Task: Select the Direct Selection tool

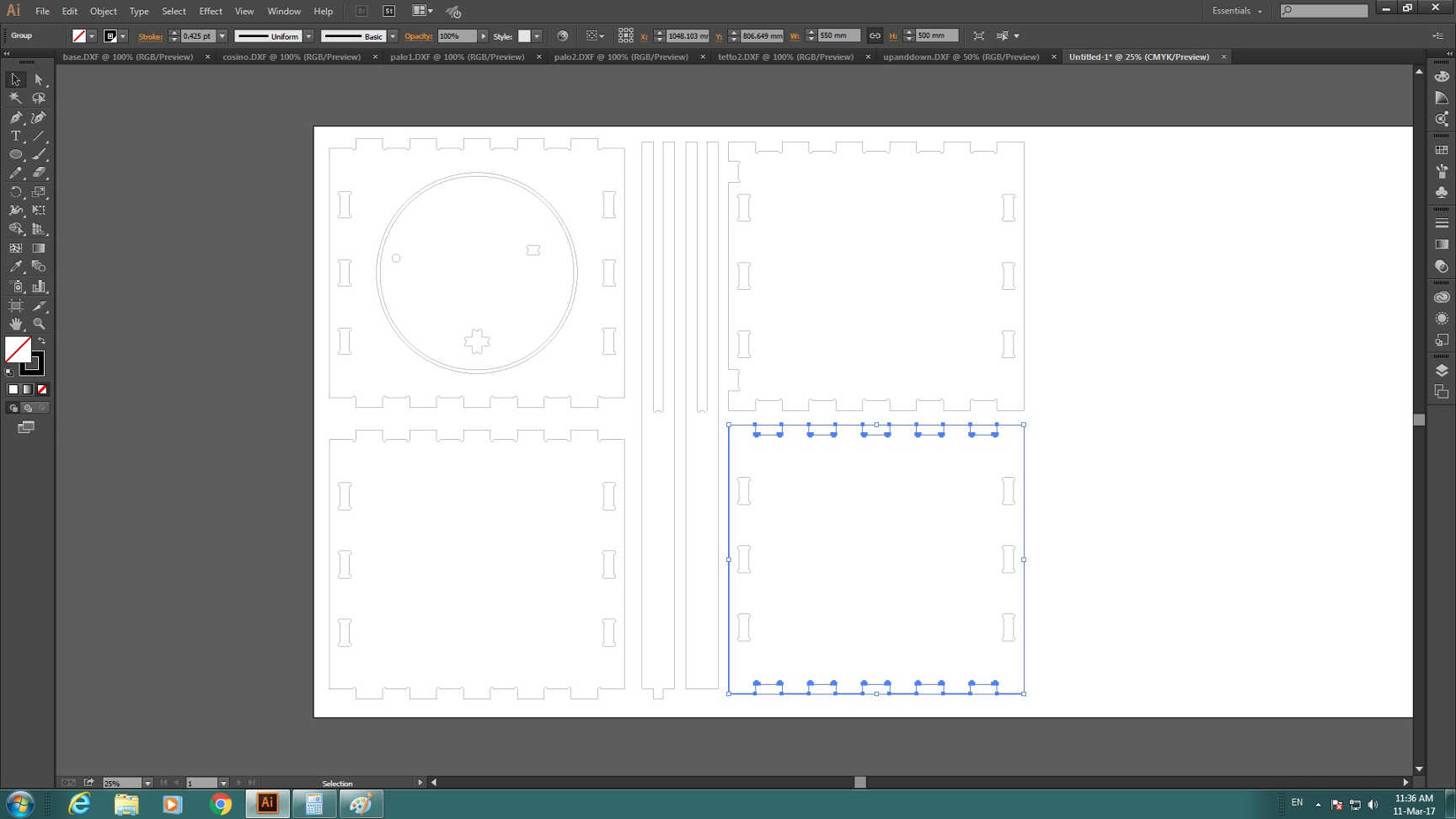Action: (39, 79)
